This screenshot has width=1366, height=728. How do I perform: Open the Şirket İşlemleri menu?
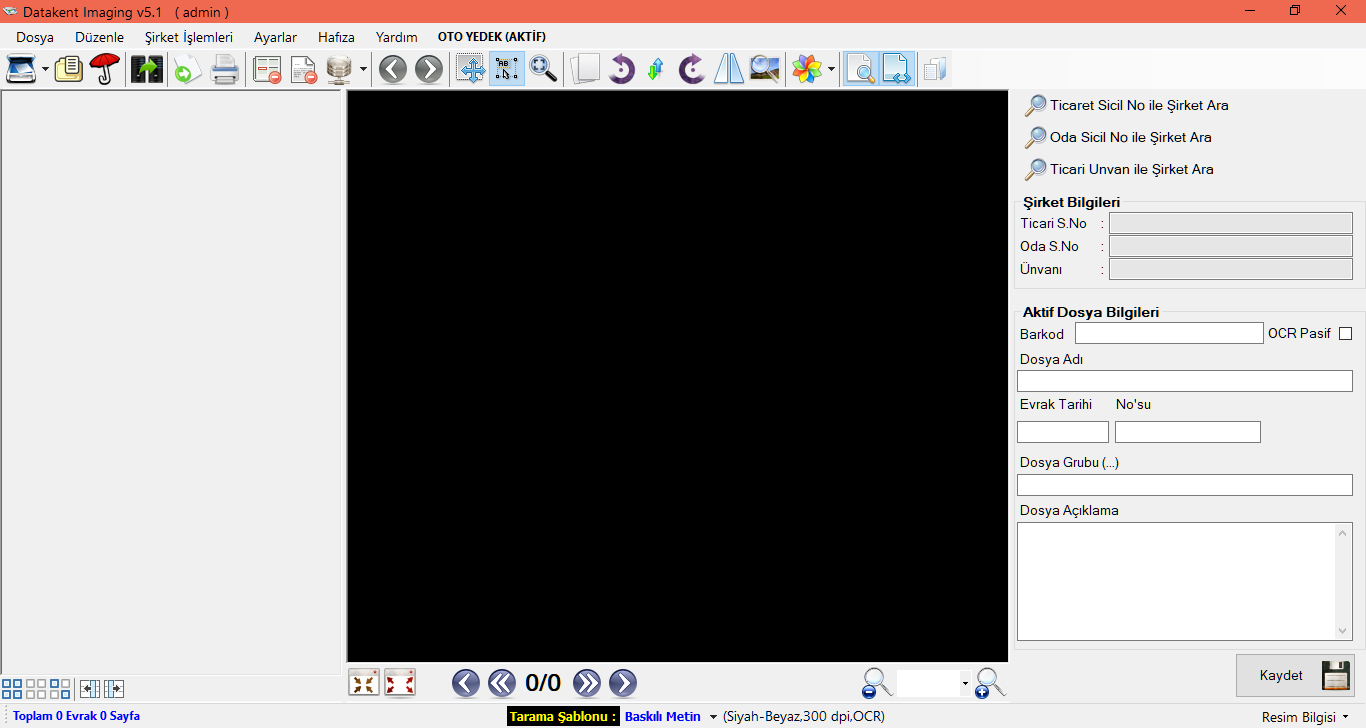[x=188, y=37]
